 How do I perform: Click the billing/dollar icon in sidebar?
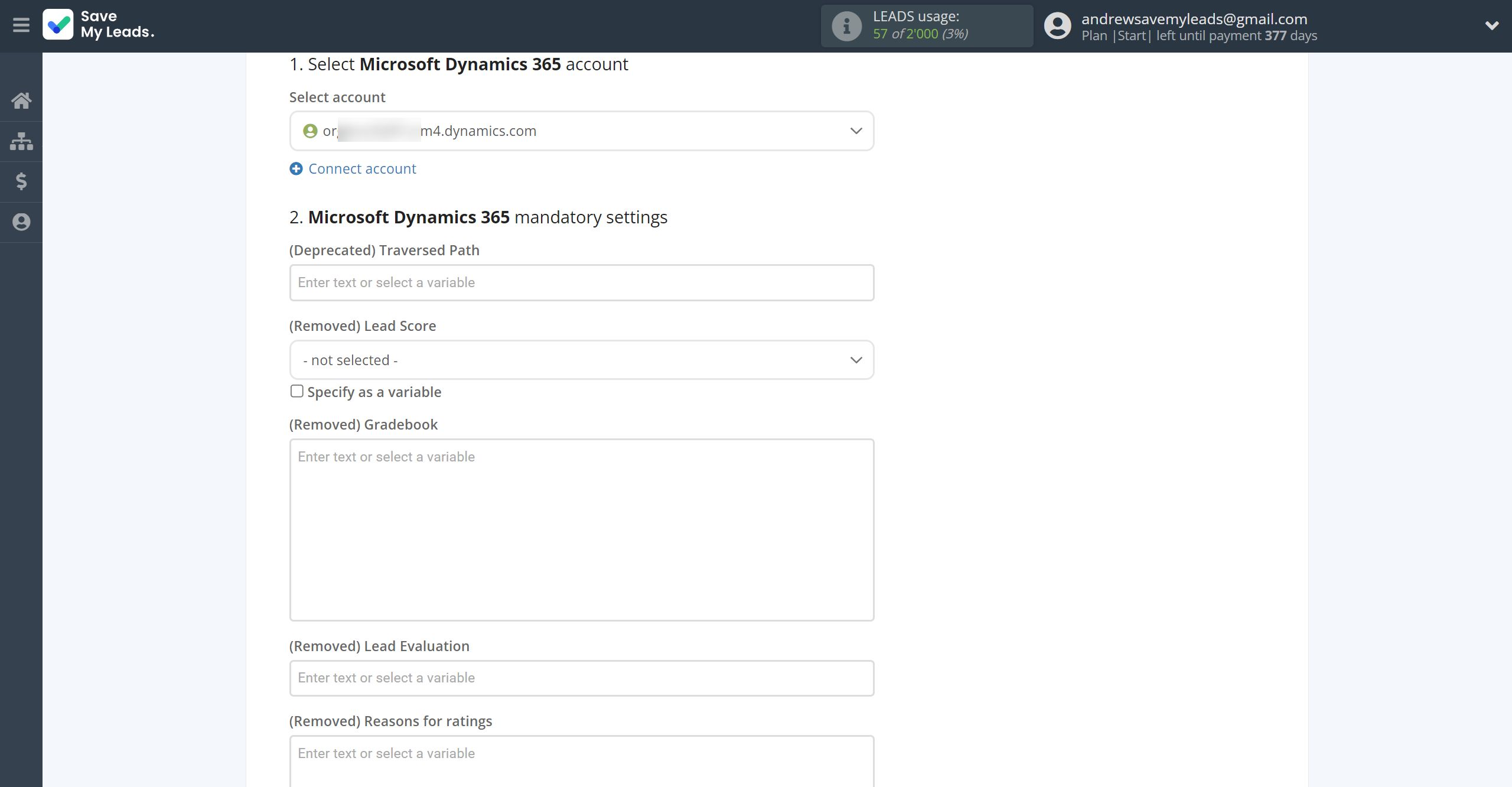coord(21,181)
